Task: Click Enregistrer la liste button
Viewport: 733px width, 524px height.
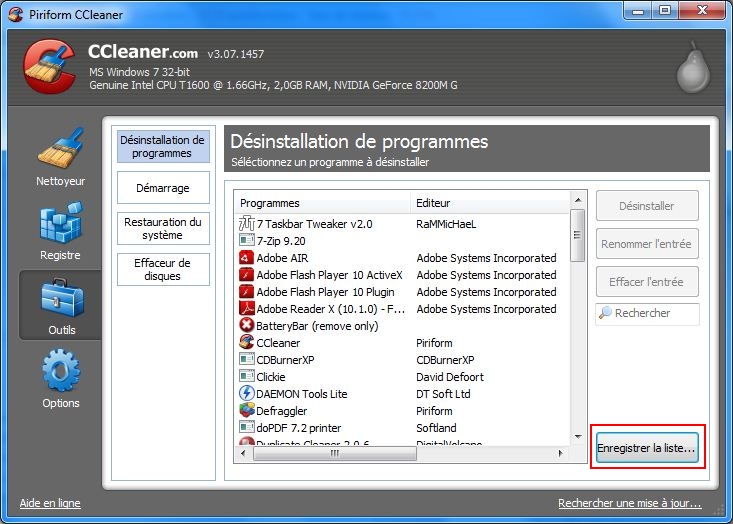Action: 647,448
